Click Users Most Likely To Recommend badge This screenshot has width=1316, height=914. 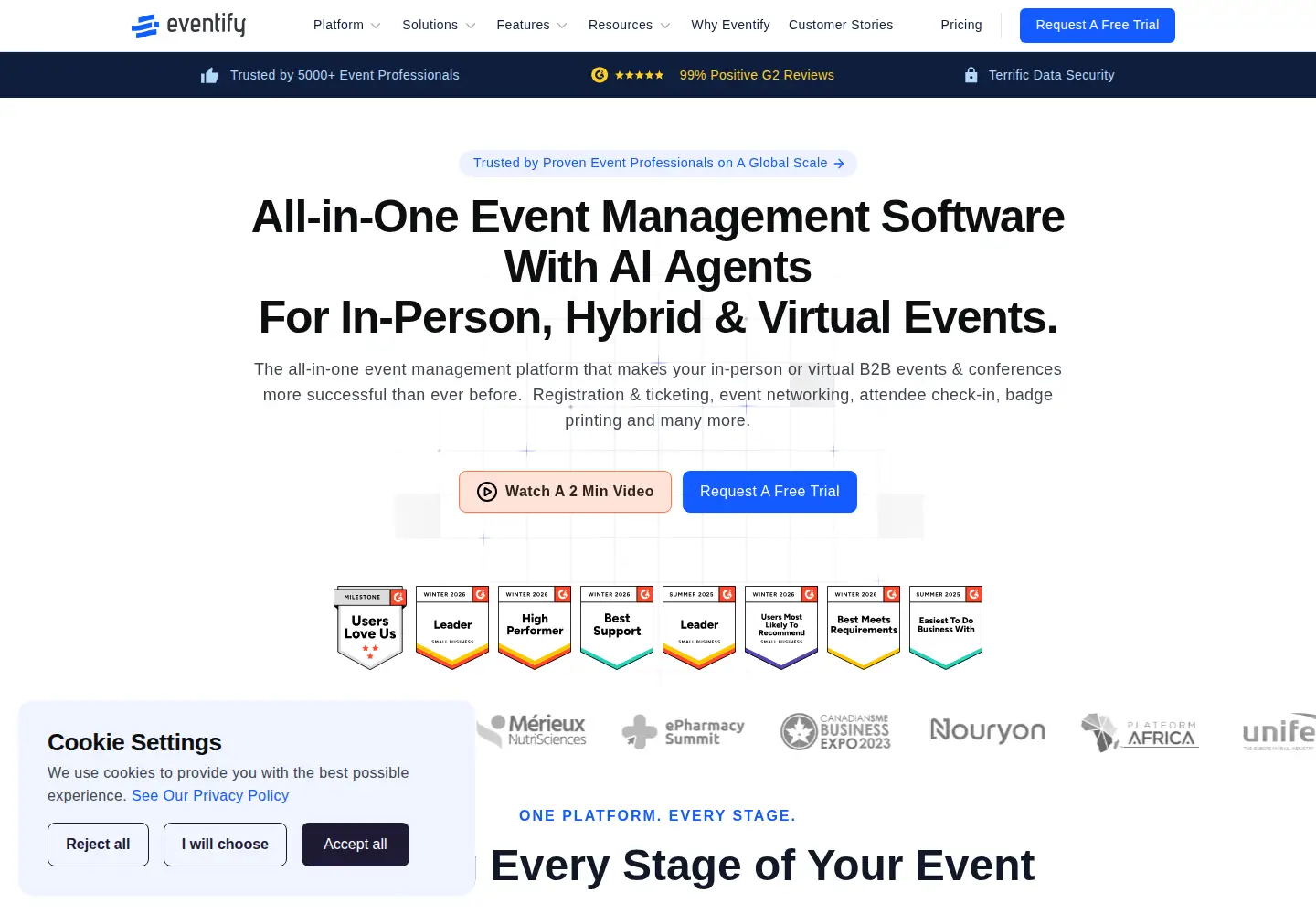[x=781, y=628]
